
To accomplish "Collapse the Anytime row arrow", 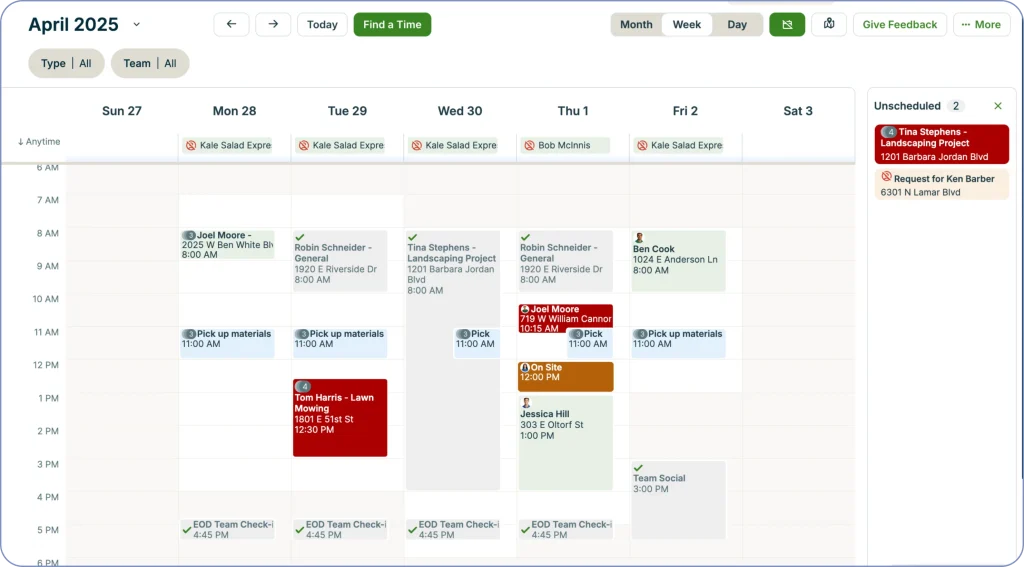I will [x=20, y=142].
